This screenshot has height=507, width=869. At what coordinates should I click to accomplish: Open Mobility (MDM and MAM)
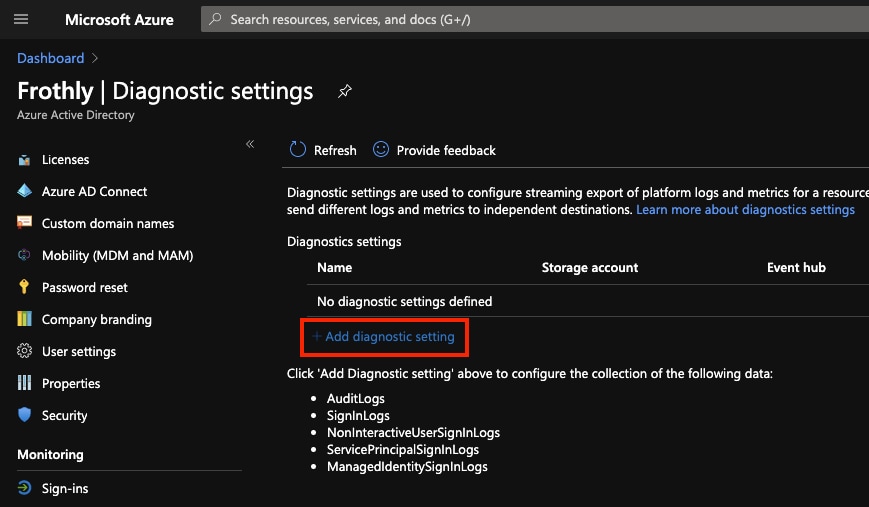[117, 255]
